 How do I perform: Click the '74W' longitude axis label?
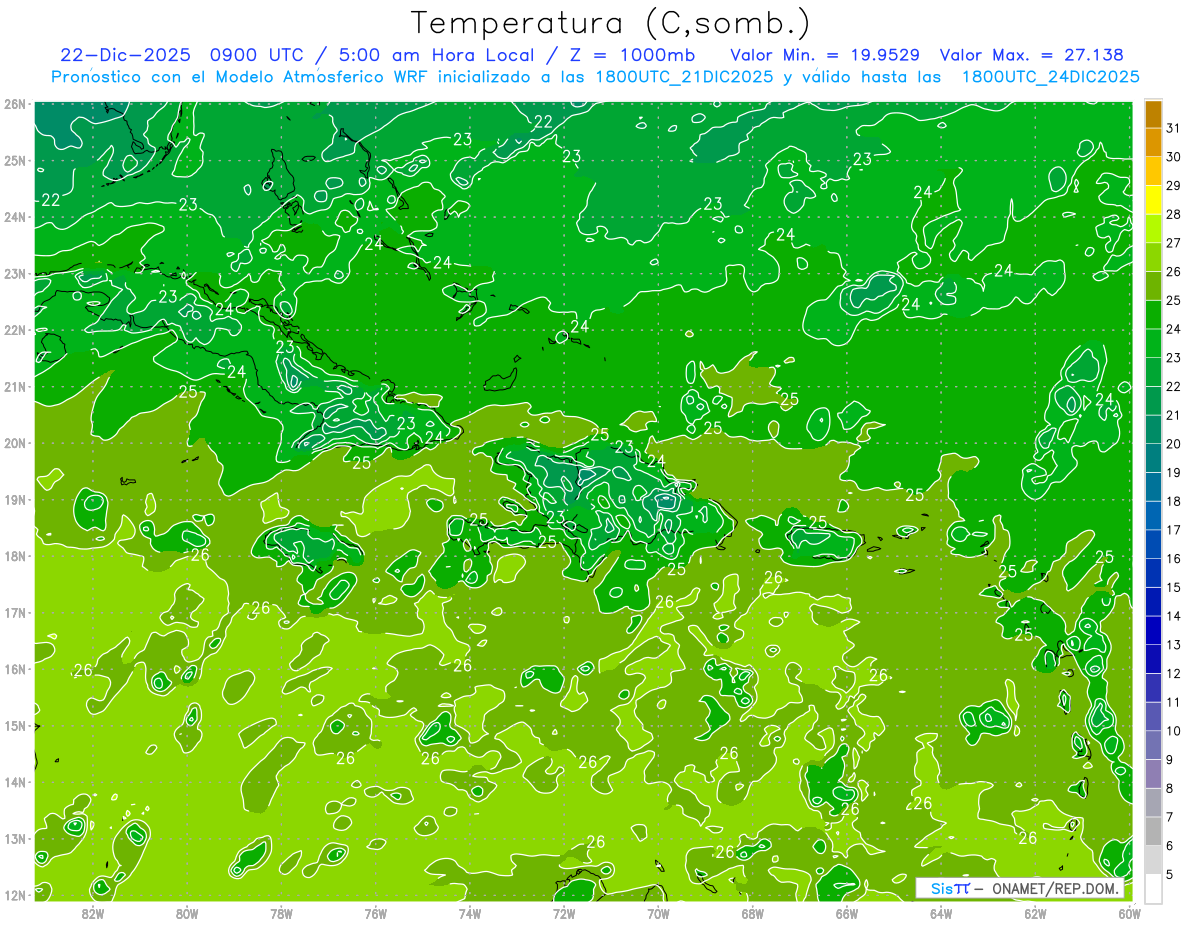coord(469,913)
